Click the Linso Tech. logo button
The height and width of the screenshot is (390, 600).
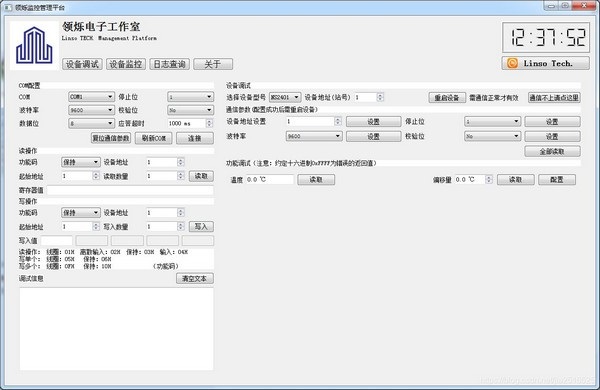click(x=545, y=63)
